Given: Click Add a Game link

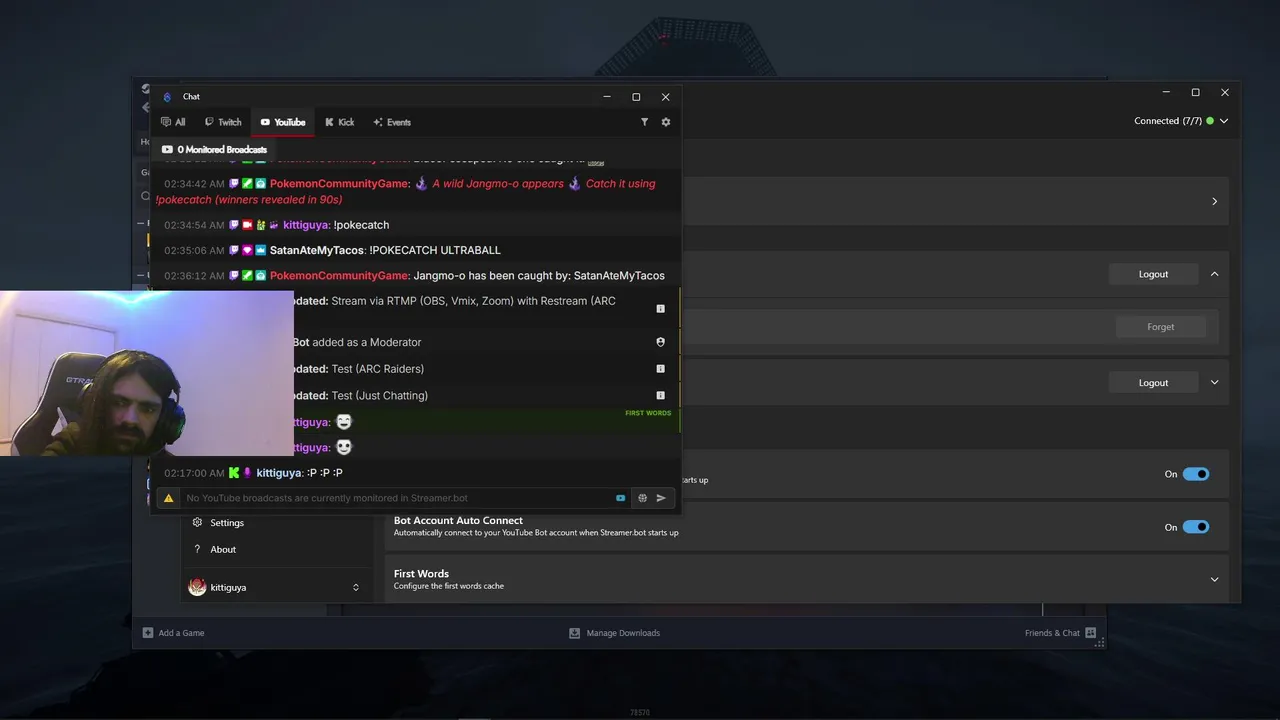Looking at the screenshot, I should [181, 633].
